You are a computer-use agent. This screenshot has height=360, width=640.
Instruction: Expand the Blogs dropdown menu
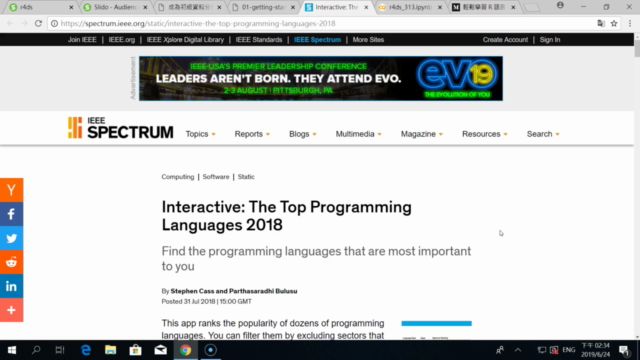pyautogui.click(x=302, y=134)
